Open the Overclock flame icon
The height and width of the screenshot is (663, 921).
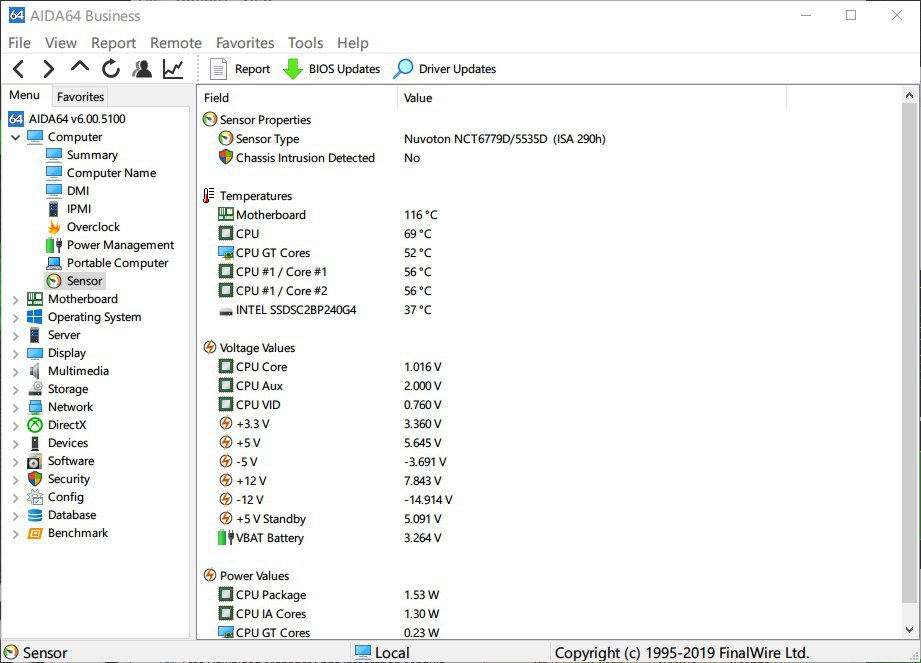(54, 227)
